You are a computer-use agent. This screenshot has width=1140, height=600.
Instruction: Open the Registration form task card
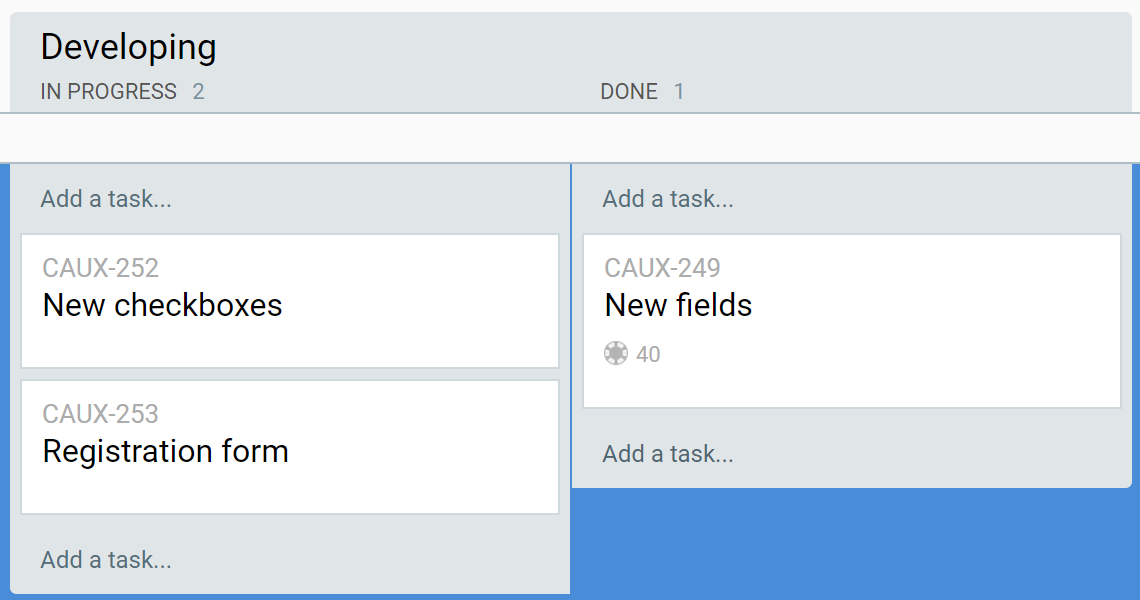(166, 451)
